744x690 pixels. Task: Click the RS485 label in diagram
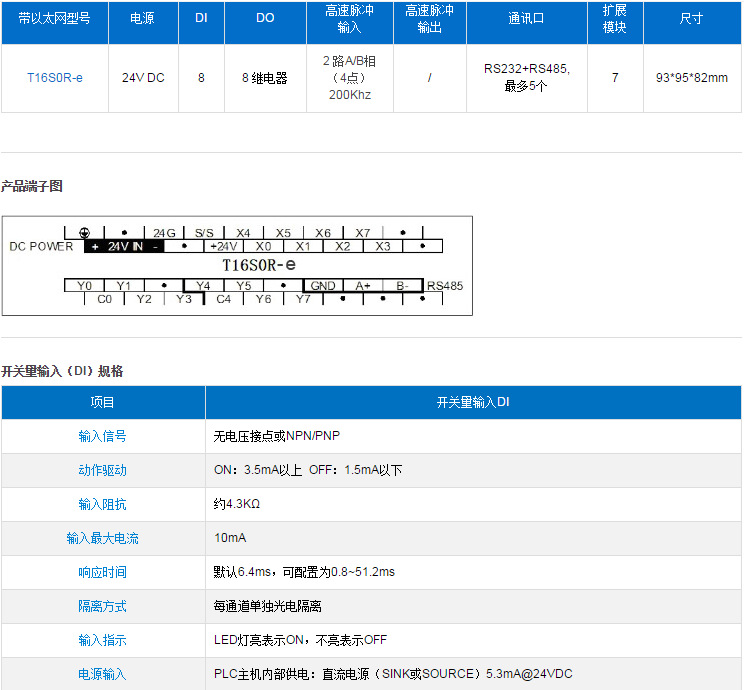click(445, 286)
